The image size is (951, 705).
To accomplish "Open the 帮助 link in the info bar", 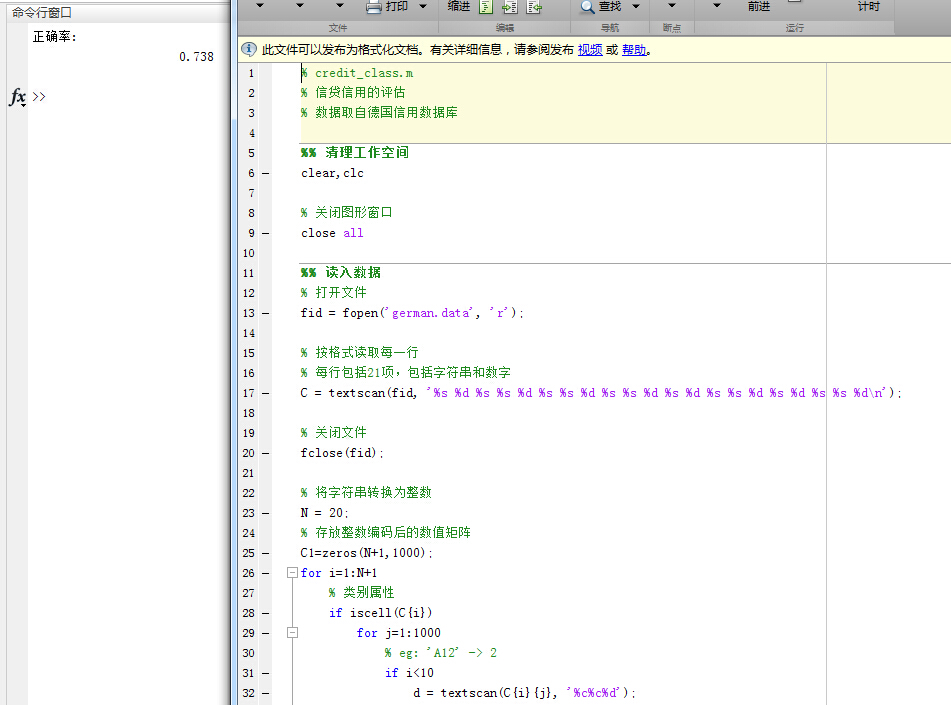I will click(634, 50).
